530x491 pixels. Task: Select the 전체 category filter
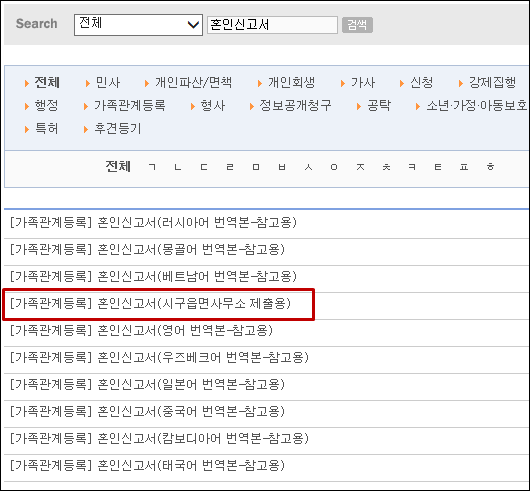[47, 82]
